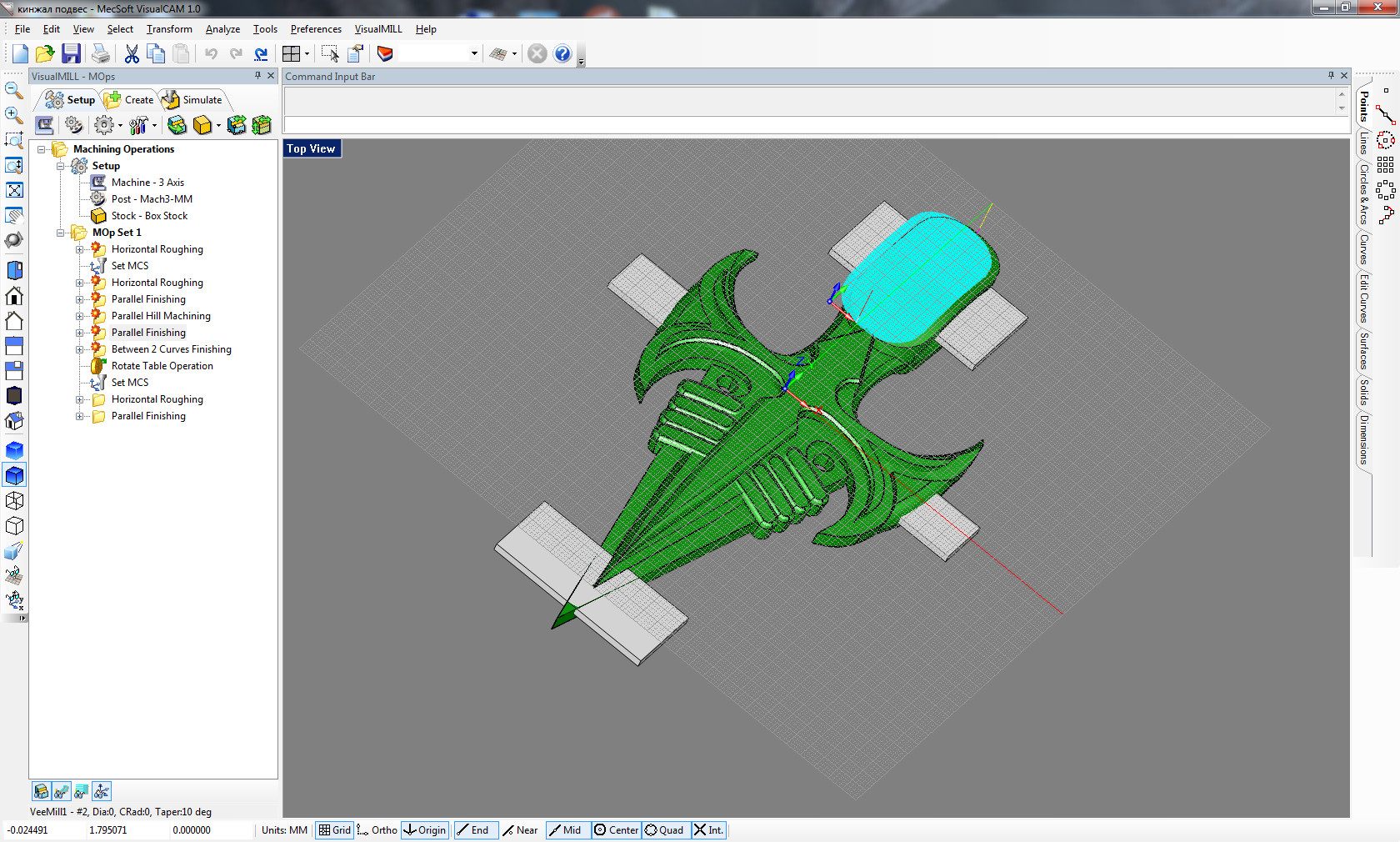Click the Save file icon

72,54
